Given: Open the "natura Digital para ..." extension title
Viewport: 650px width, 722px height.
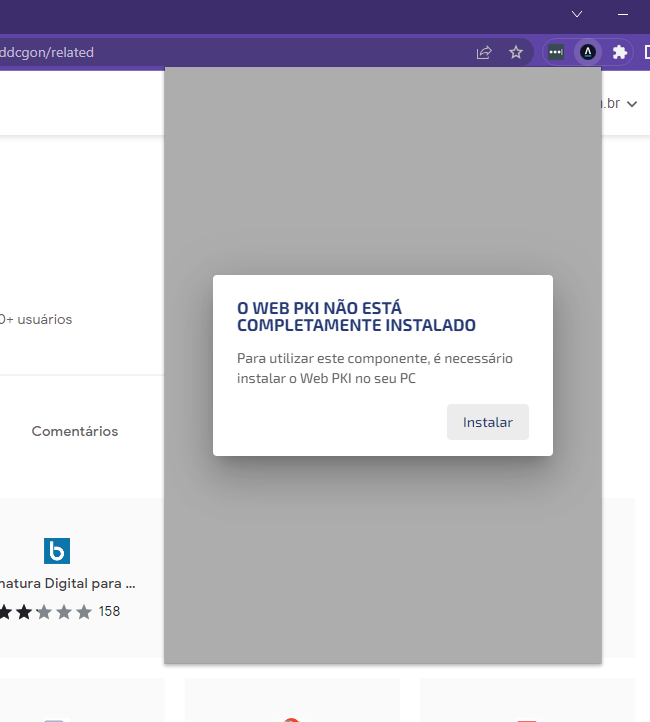Looking at the screenshot, I should [68, 583].
